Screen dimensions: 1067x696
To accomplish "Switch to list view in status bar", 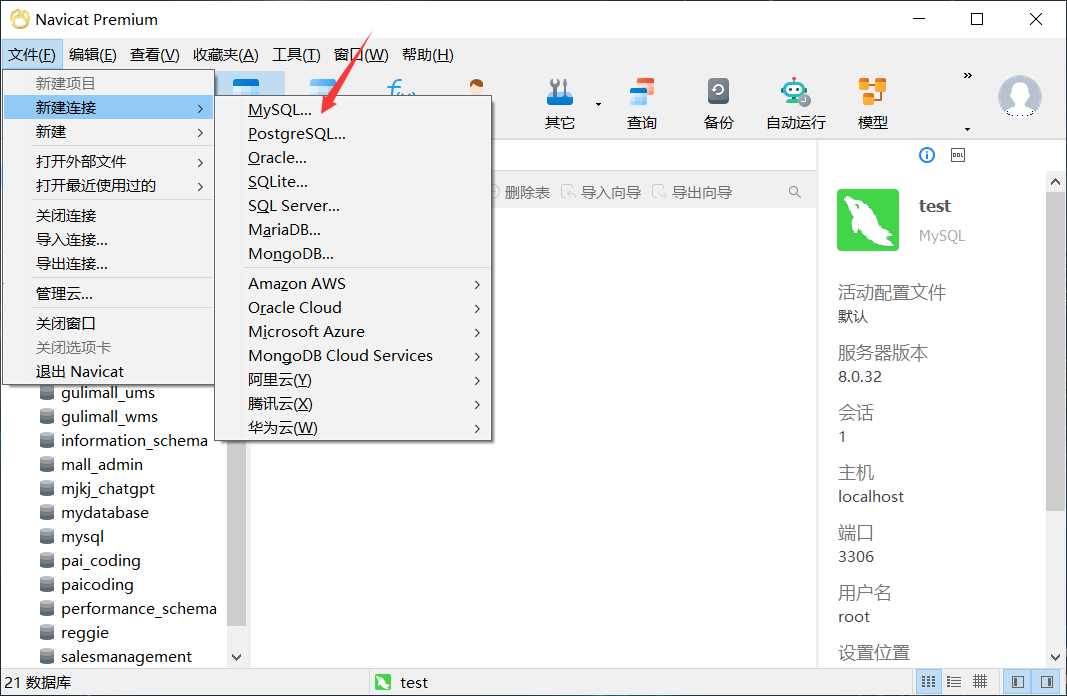I will coord(954,682).
